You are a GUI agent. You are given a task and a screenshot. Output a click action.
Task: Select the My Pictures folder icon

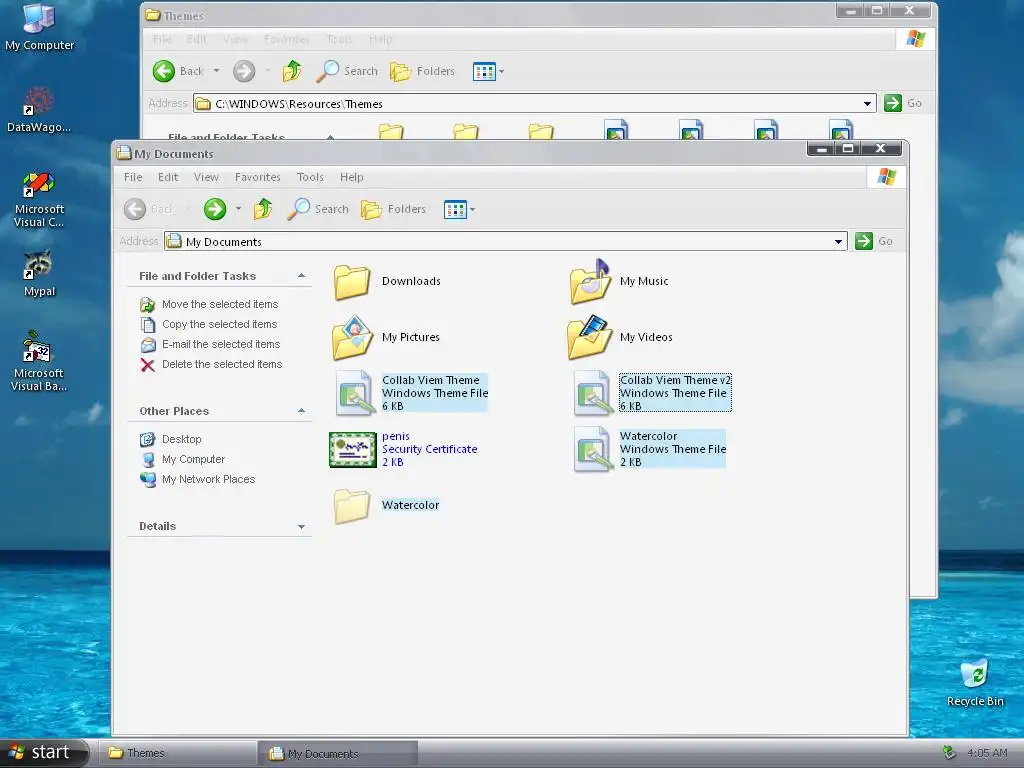pos(353,338)
